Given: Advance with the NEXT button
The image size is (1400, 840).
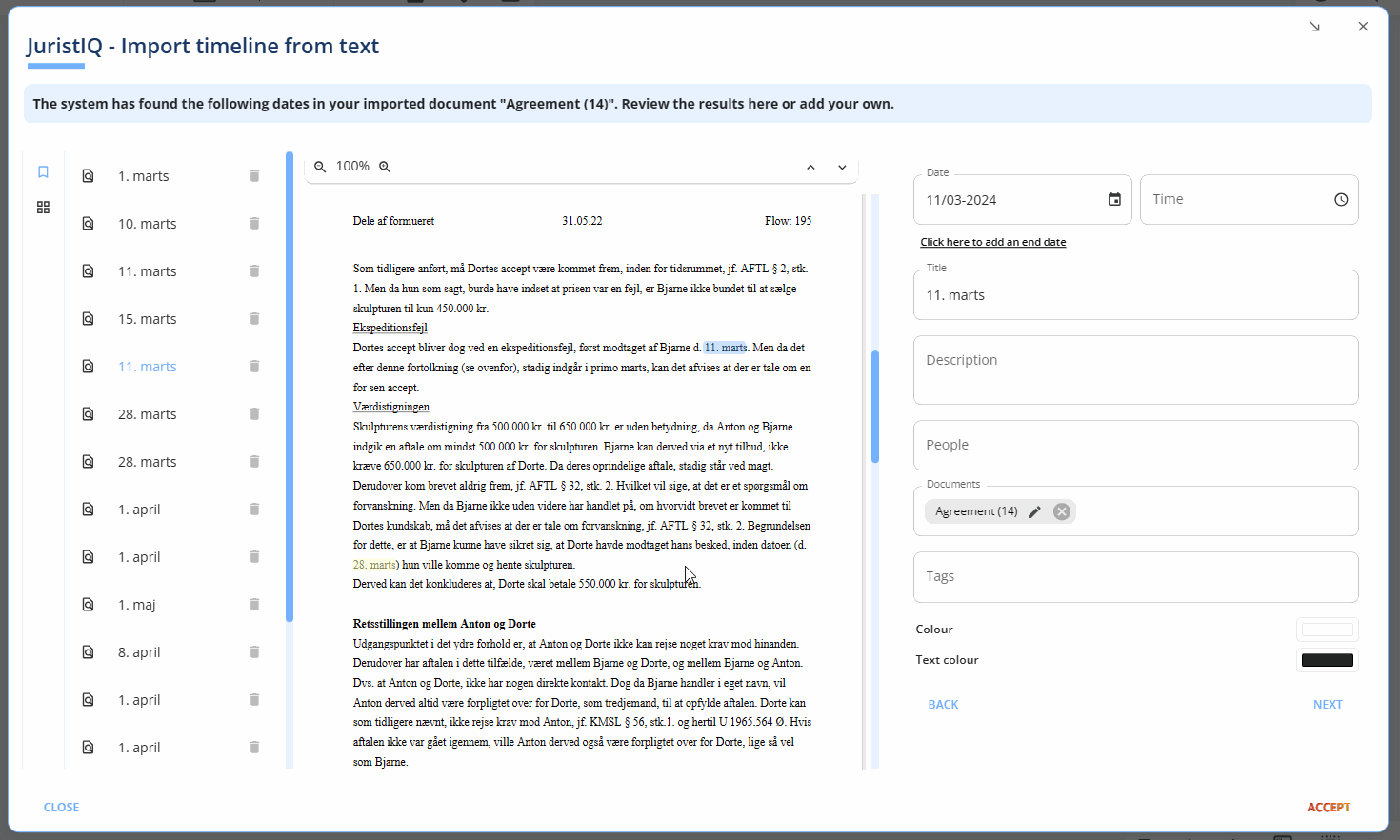Looking at the screenshot, I should 1328,705.
